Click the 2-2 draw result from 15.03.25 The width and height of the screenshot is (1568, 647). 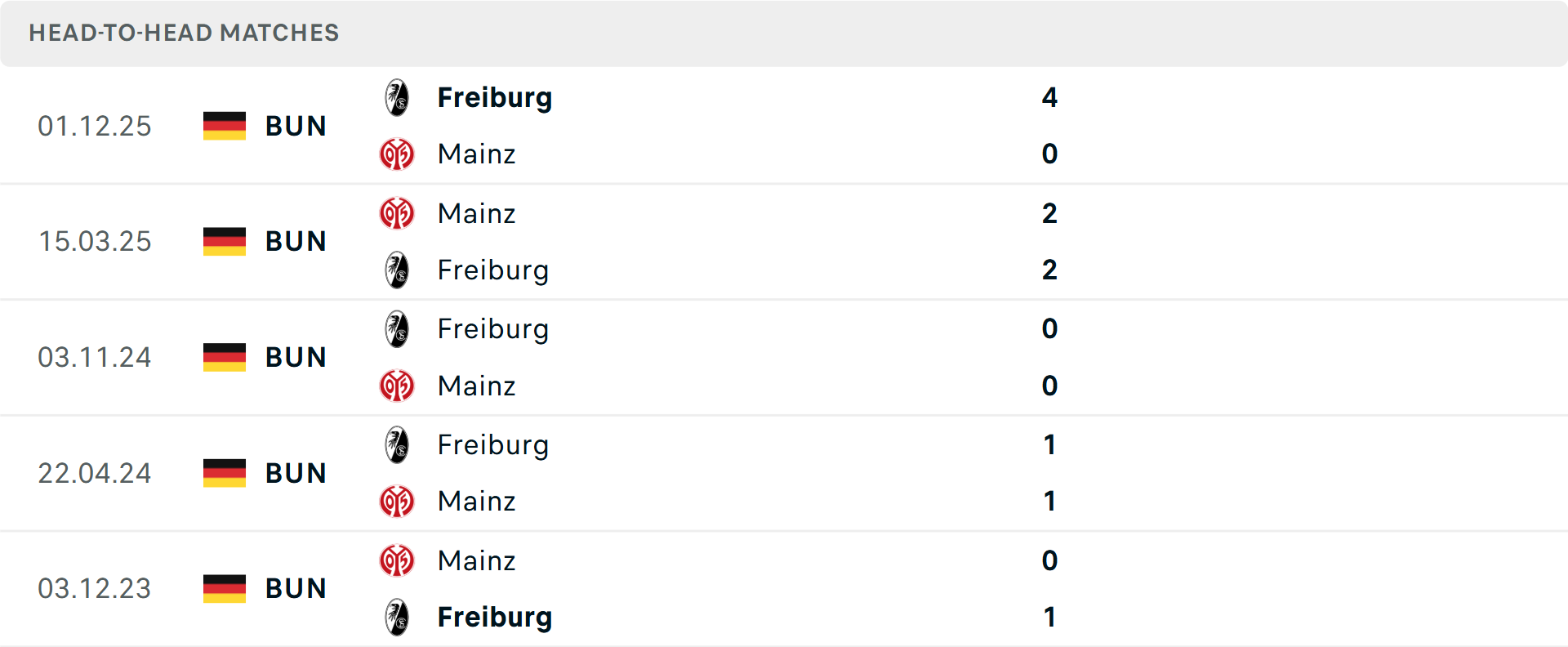1050,242
